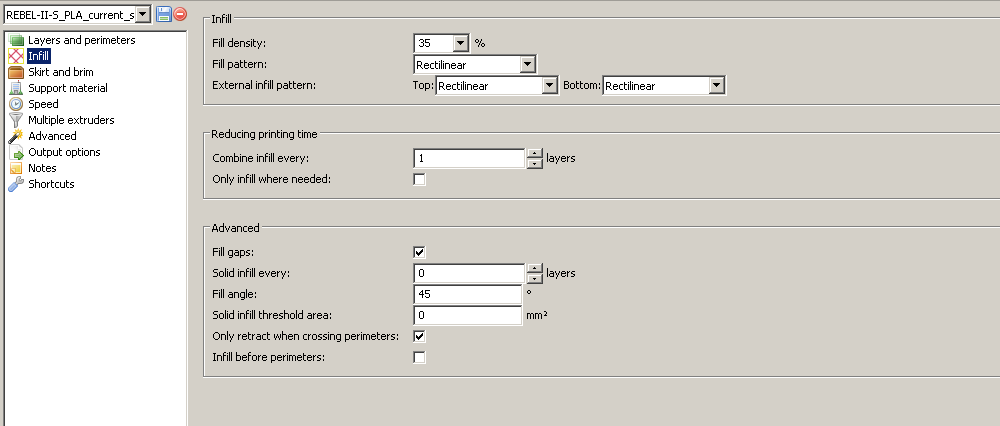
Task: Select the Advanced wand icon
Action: click(x=16, y=136)
